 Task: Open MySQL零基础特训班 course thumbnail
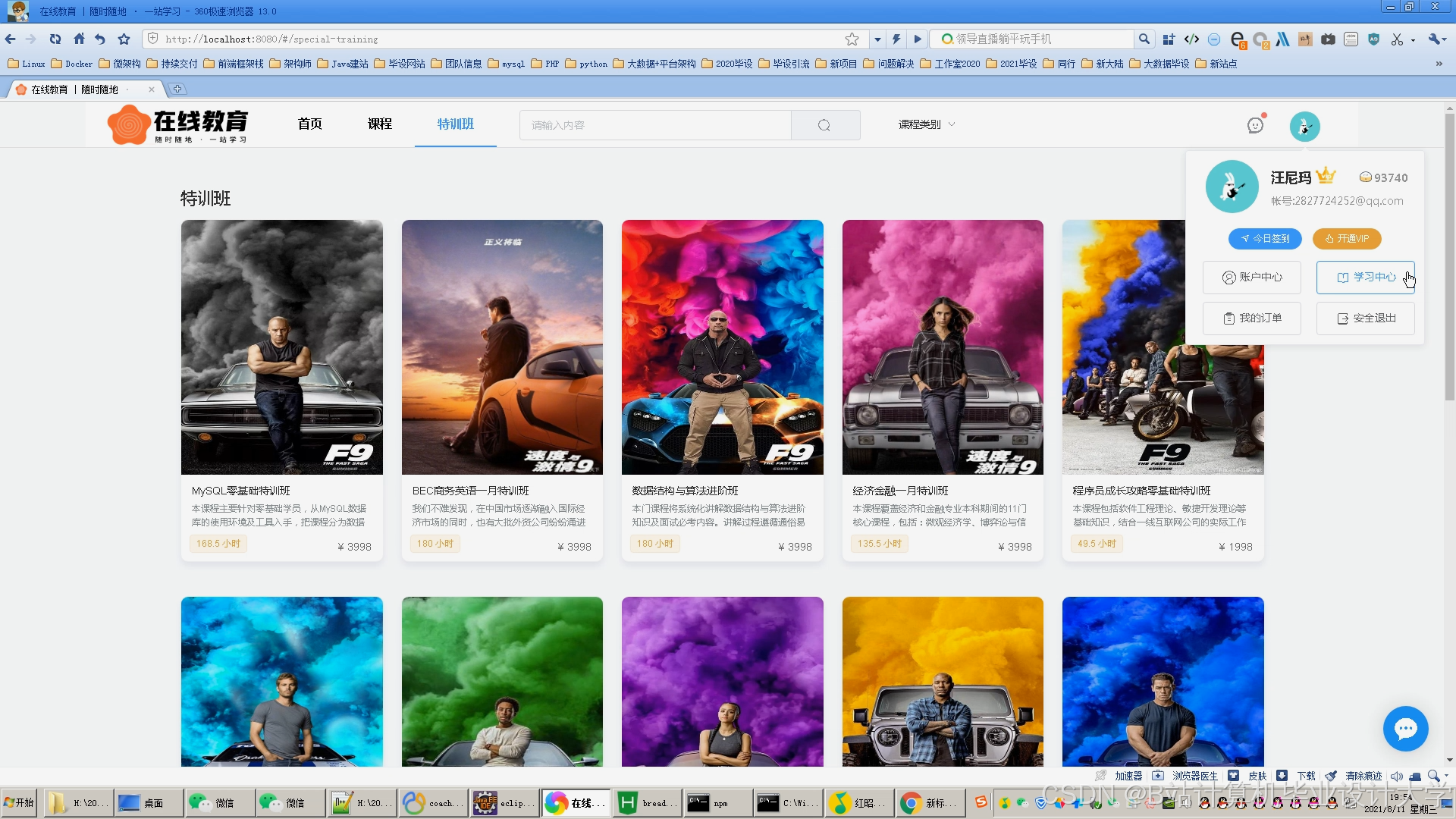(282, 347)
